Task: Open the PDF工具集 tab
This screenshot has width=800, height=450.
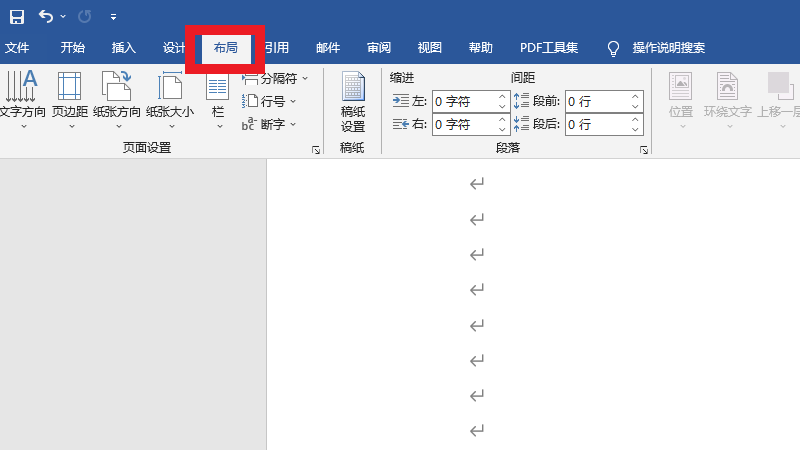Action: [x=549, y=48]
